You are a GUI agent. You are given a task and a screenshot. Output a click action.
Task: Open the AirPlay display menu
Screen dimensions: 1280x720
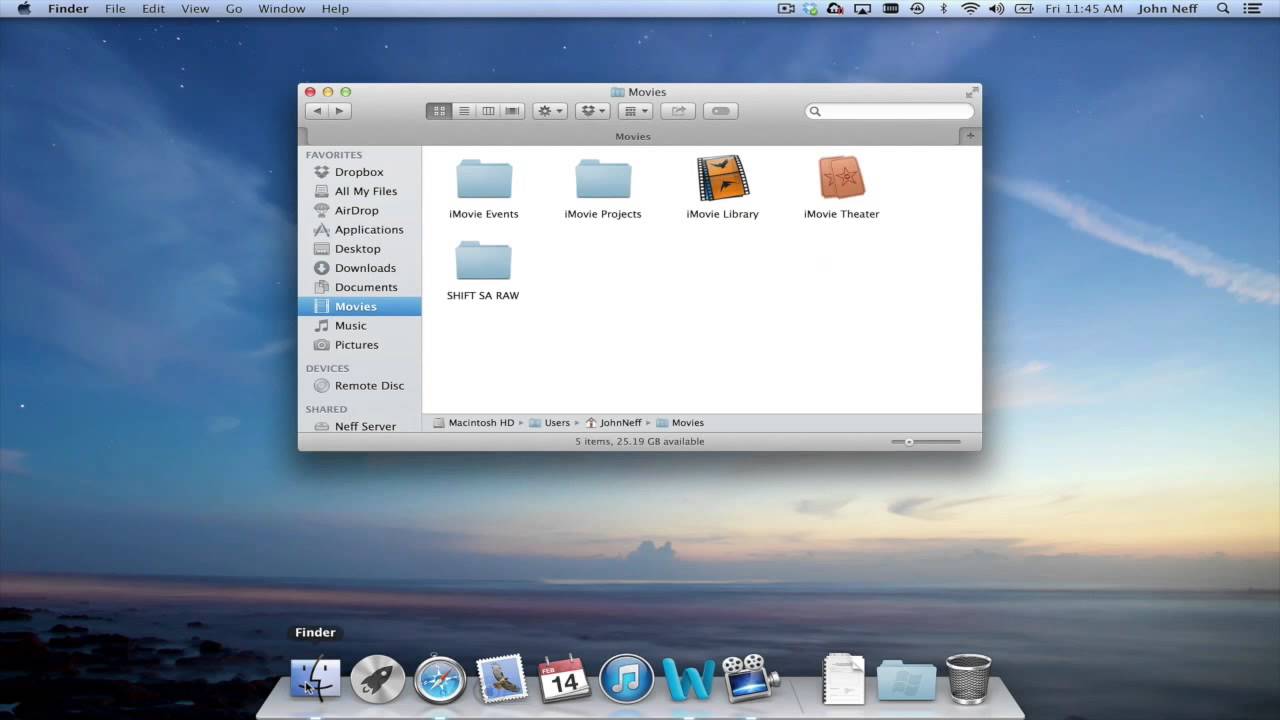click(862, 9)
